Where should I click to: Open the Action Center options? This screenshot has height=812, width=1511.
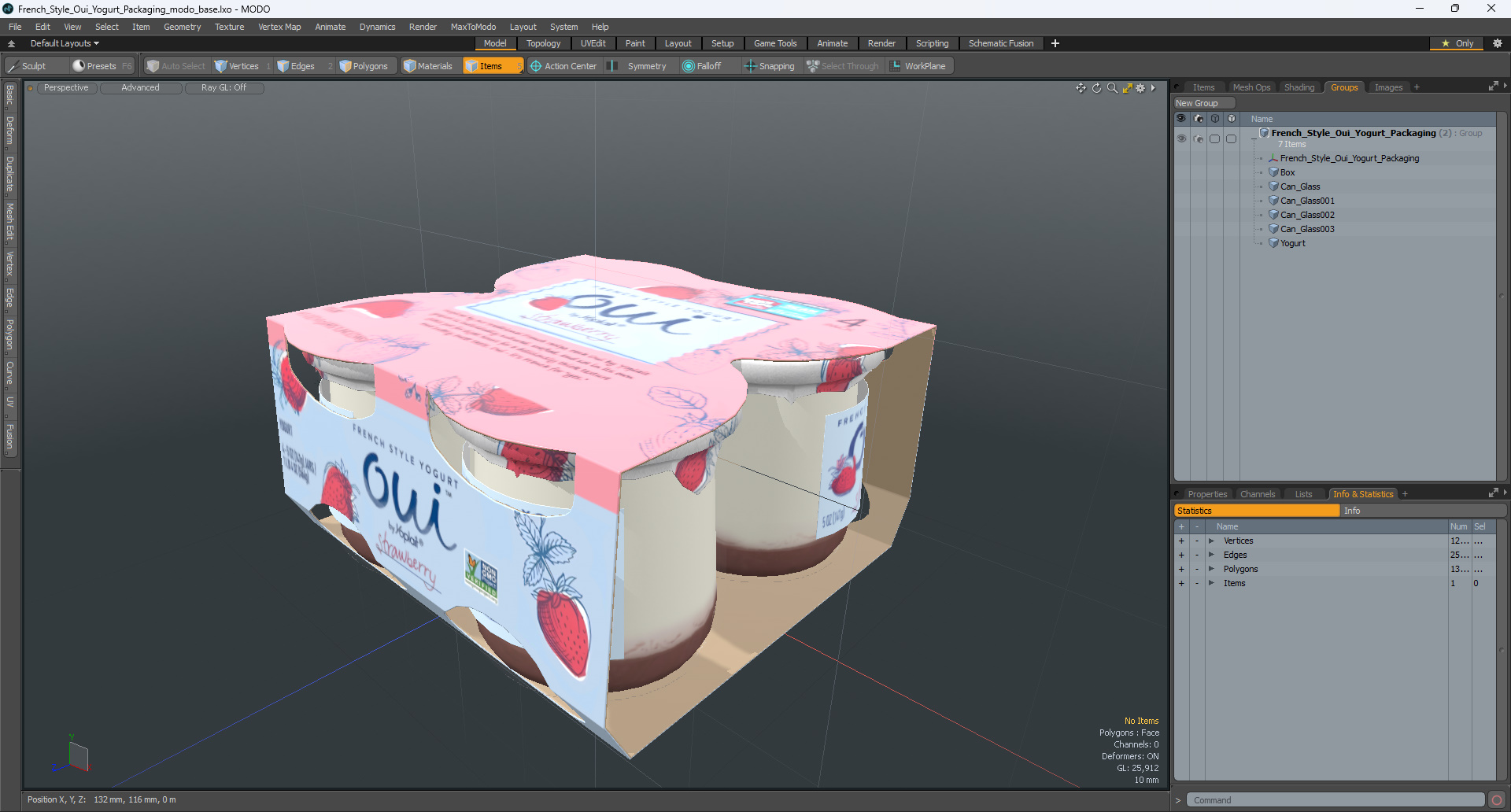[563, 66]
